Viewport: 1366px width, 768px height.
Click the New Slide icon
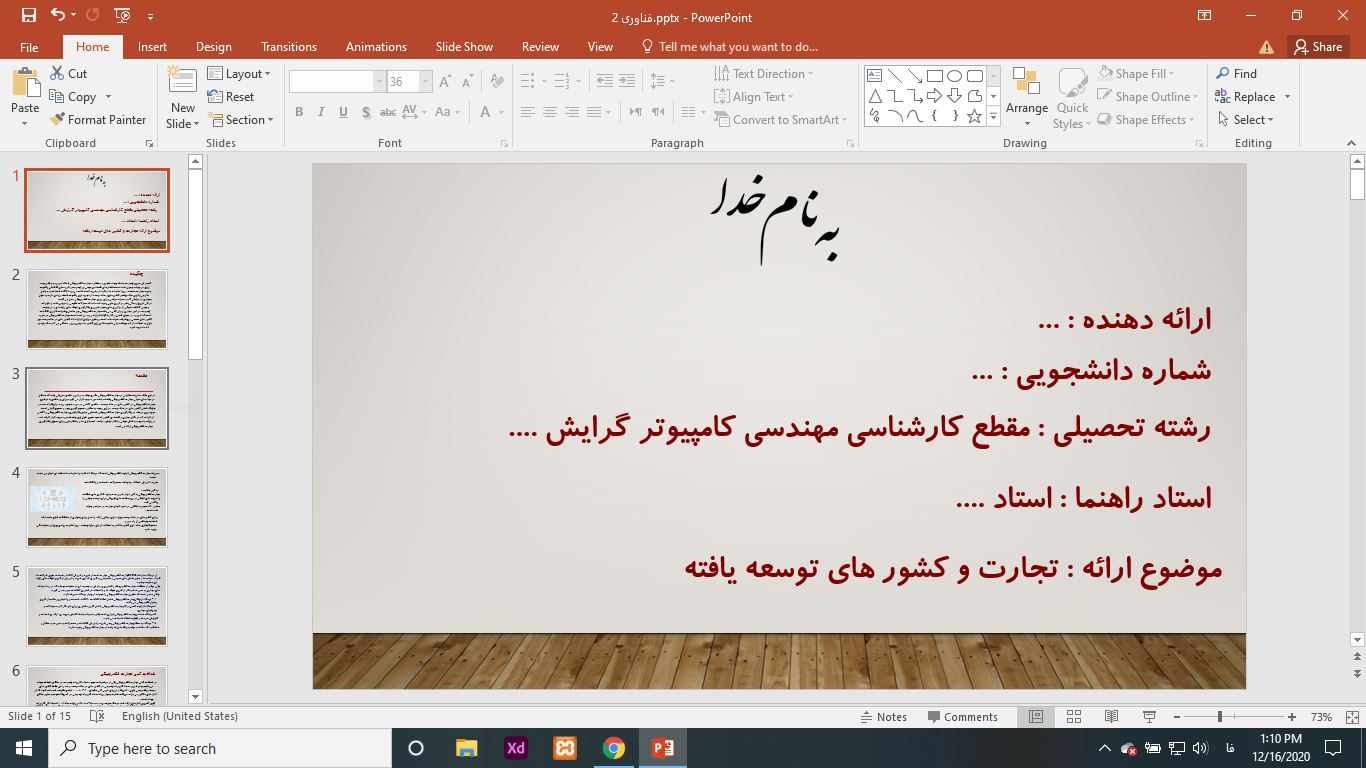click(182, 84)
